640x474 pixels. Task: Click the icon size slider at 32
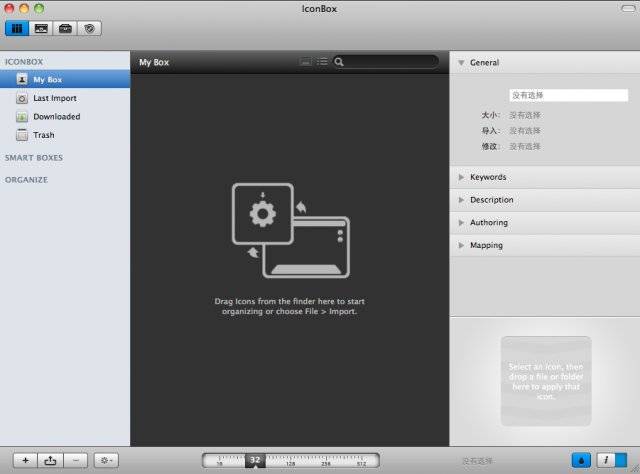tap(255, 461)
